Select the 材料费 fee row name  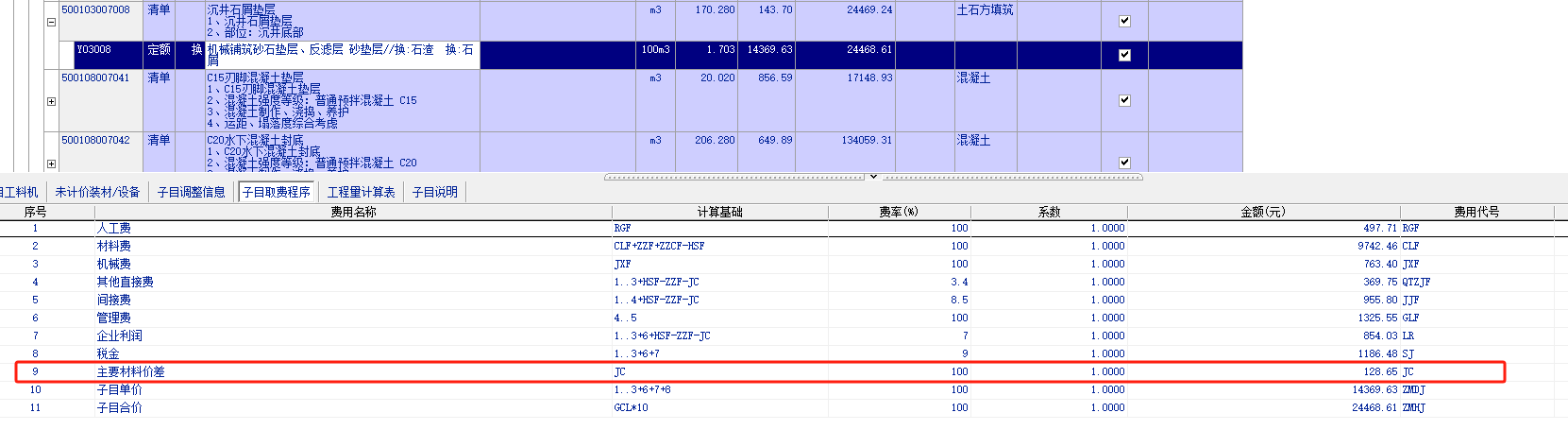[114, 246]
